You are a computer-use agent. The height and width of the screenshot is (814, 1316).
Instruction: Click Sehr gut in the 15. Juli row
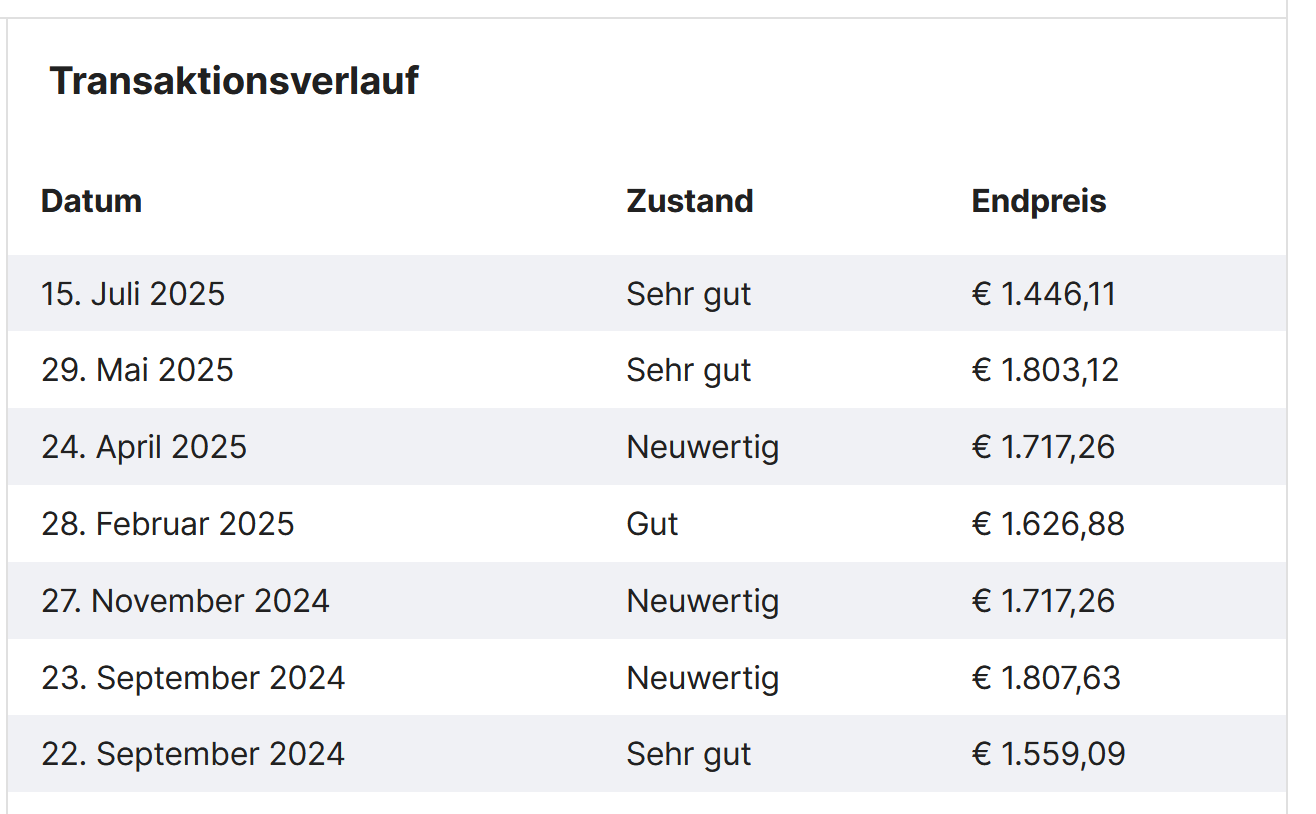(689, 294)
